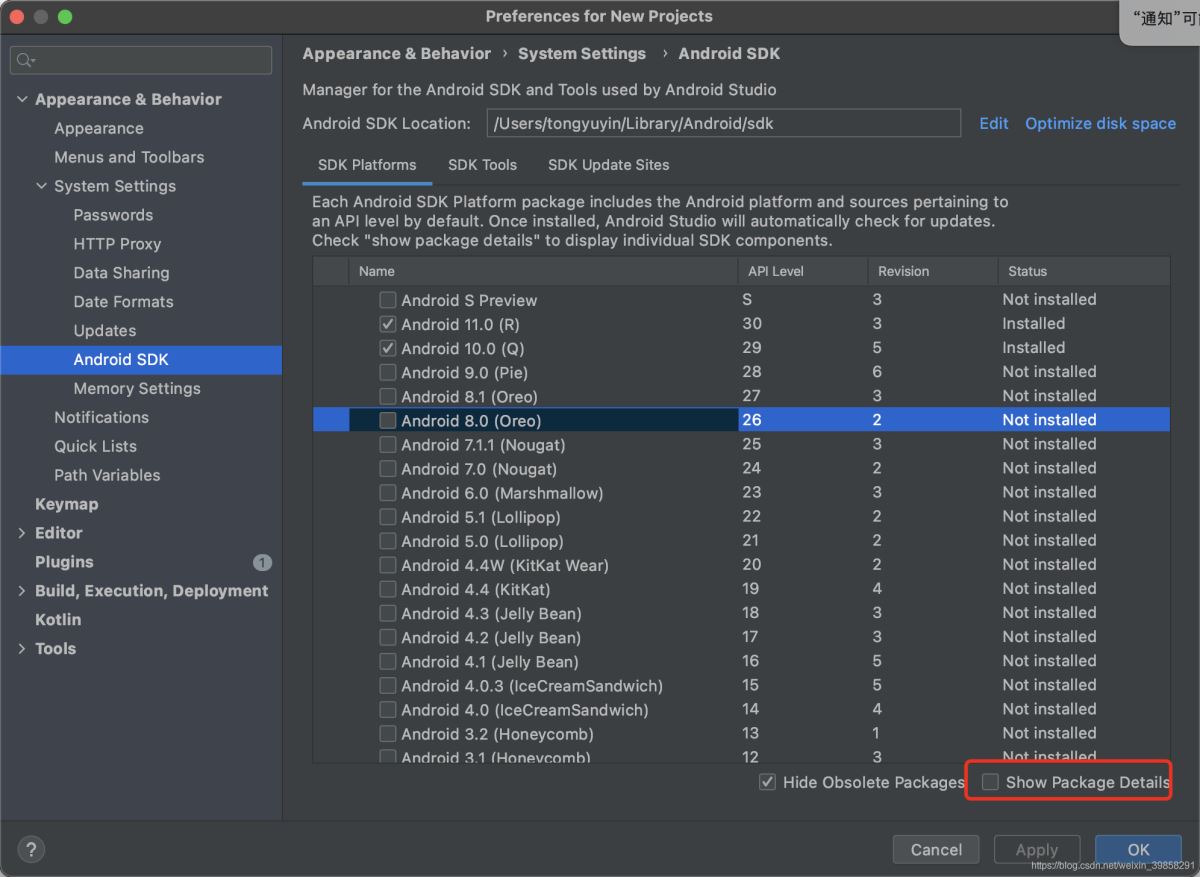The height and width of the screenshot is (877, 1200).
Task: Expand the Editor settings section
Action: click(x=22, y=533)
